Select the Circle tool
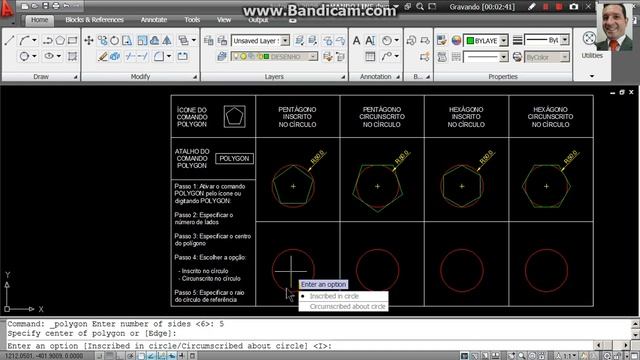 24,56
